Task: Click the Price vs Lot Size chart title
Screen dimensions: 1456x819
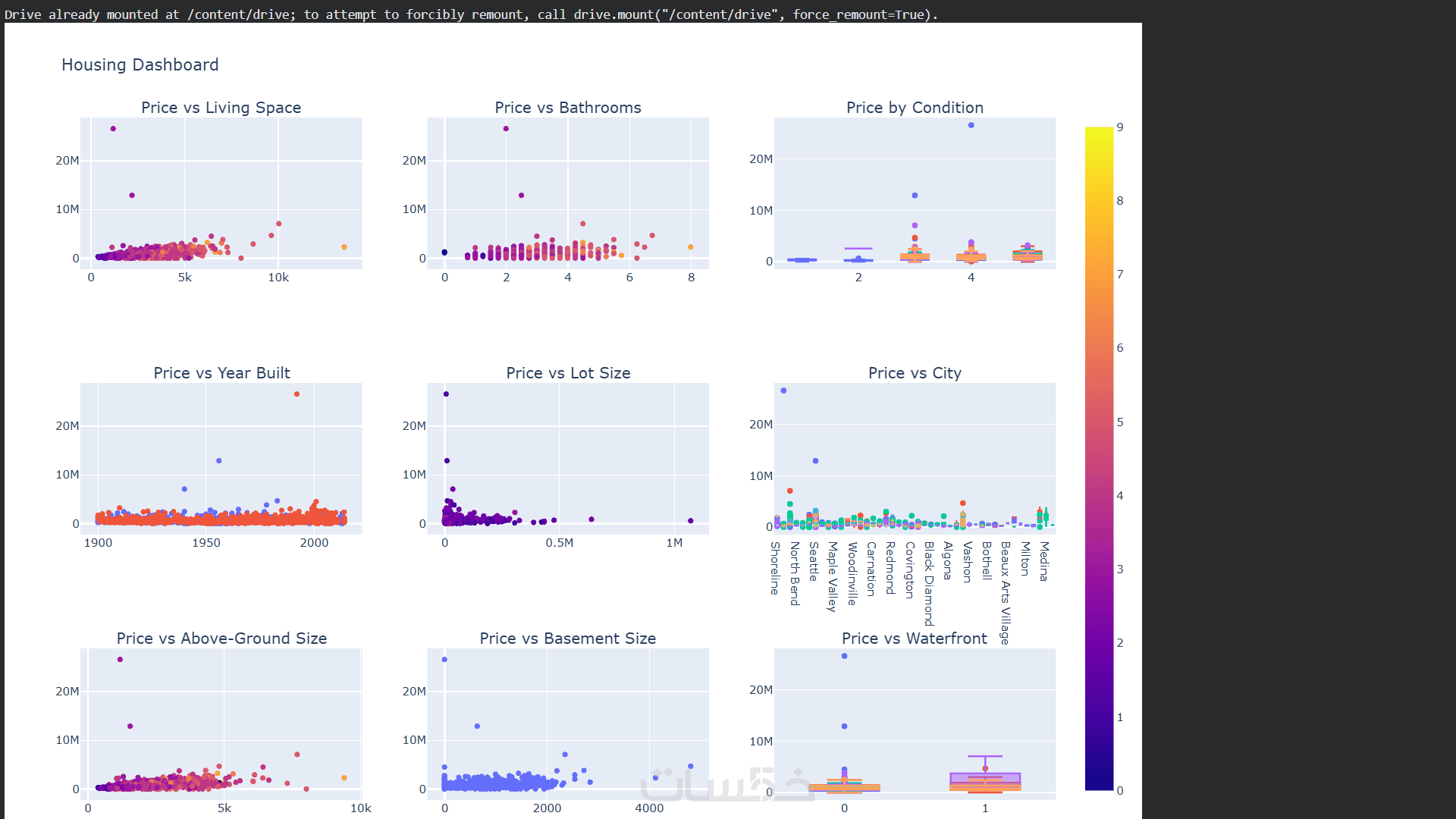Action: [x=568, y=373]
